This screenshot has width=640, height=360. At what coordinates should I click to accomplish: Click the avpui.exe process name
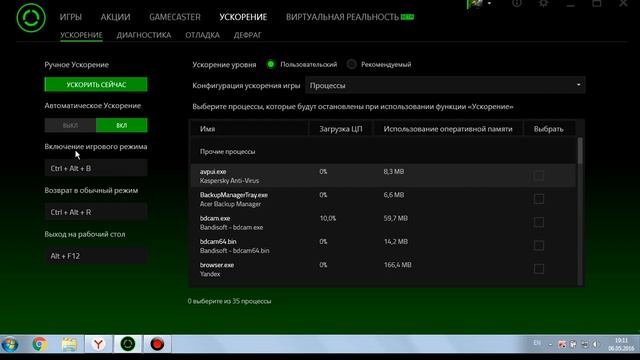pos(213,172)
